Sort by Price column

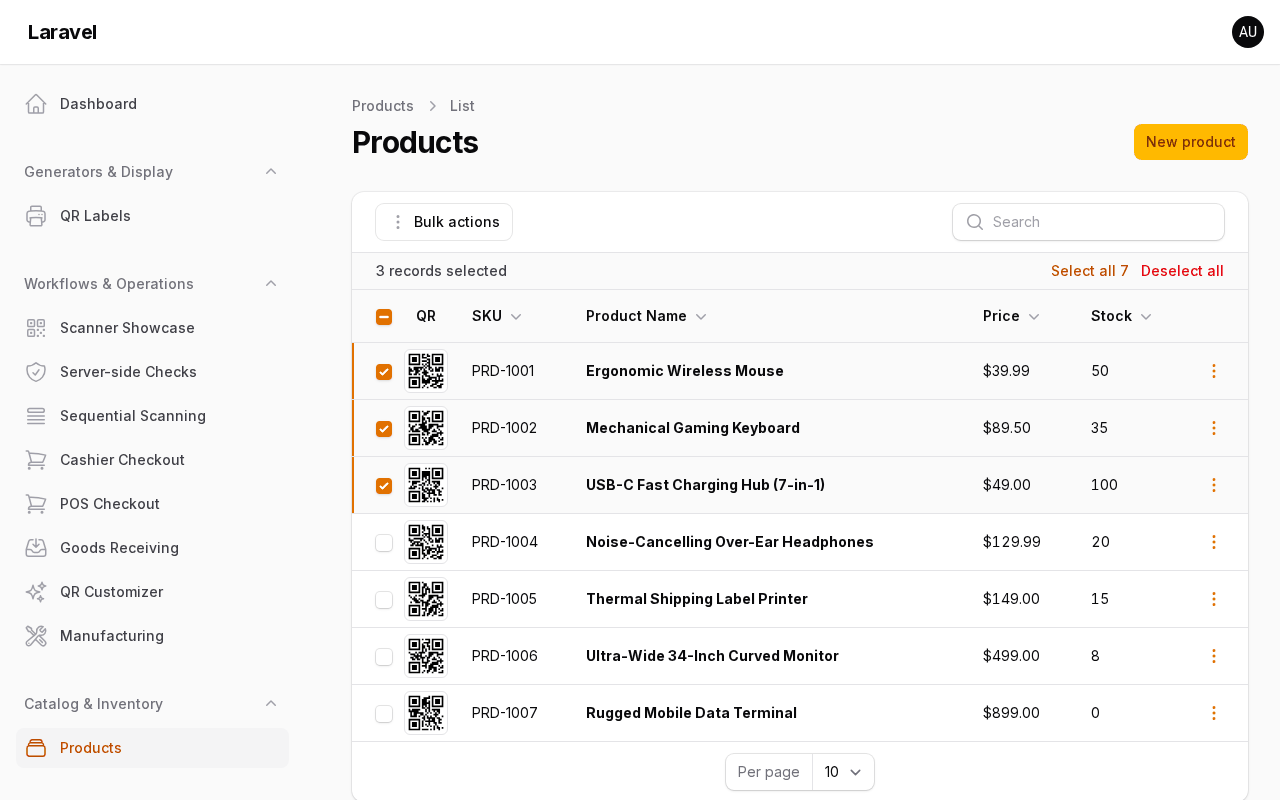pyautogui.click(x=1011, y=316)
